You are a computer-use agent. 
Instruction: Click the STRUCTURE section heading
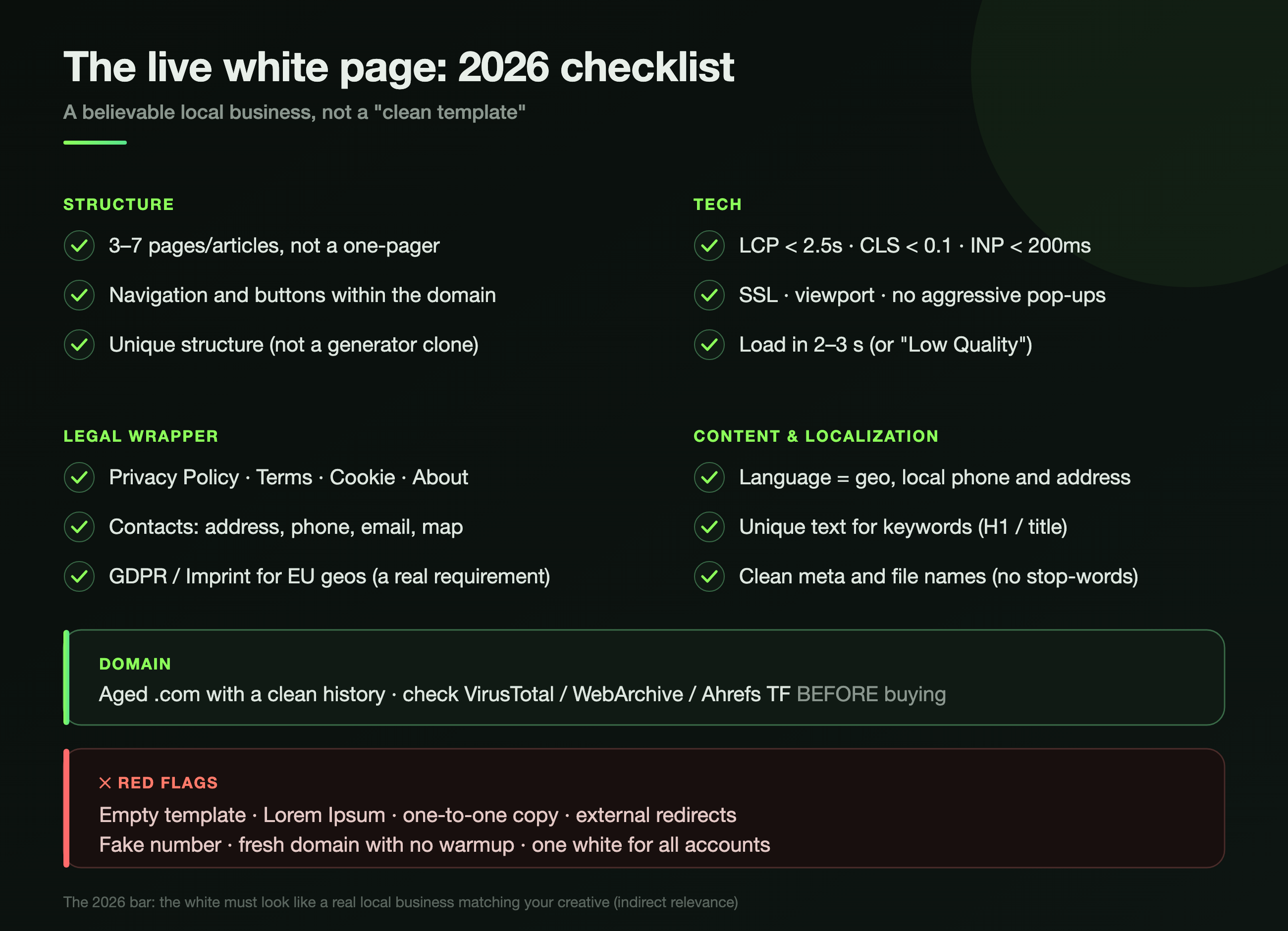point(119,205)
